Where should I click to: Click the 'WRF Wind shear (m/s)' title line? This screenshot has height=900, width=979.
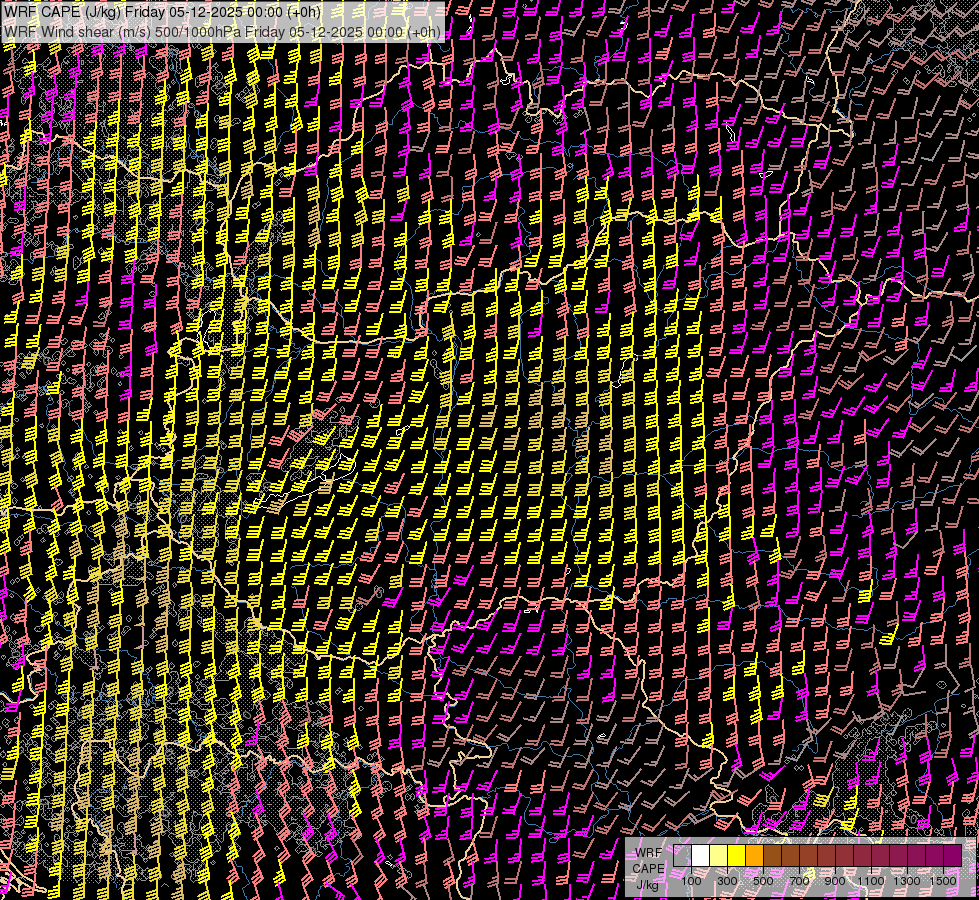pyautogui.click(x=222, y=32)
